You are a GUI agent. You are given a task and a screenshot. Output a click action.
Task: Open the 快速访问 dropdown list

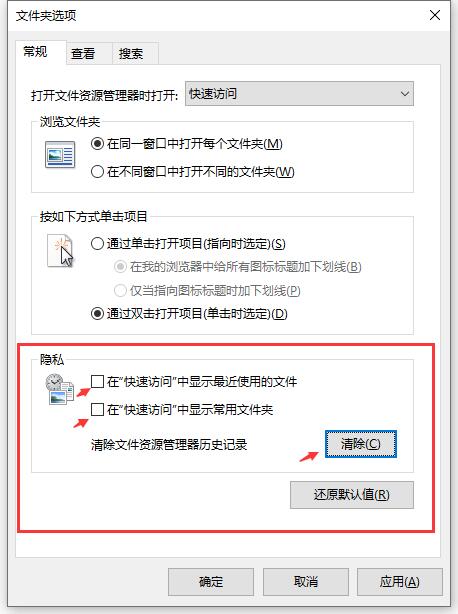click(x=299, y=94)
